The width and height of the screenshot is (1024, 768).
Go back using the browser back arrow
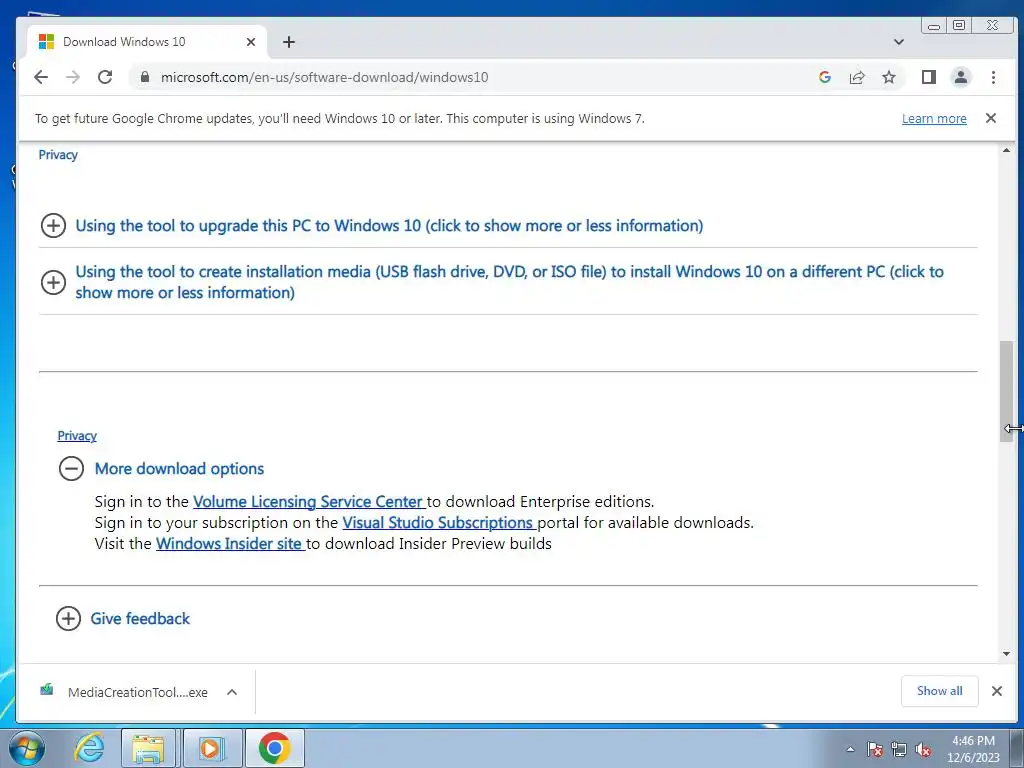click(x=40, y=77)
